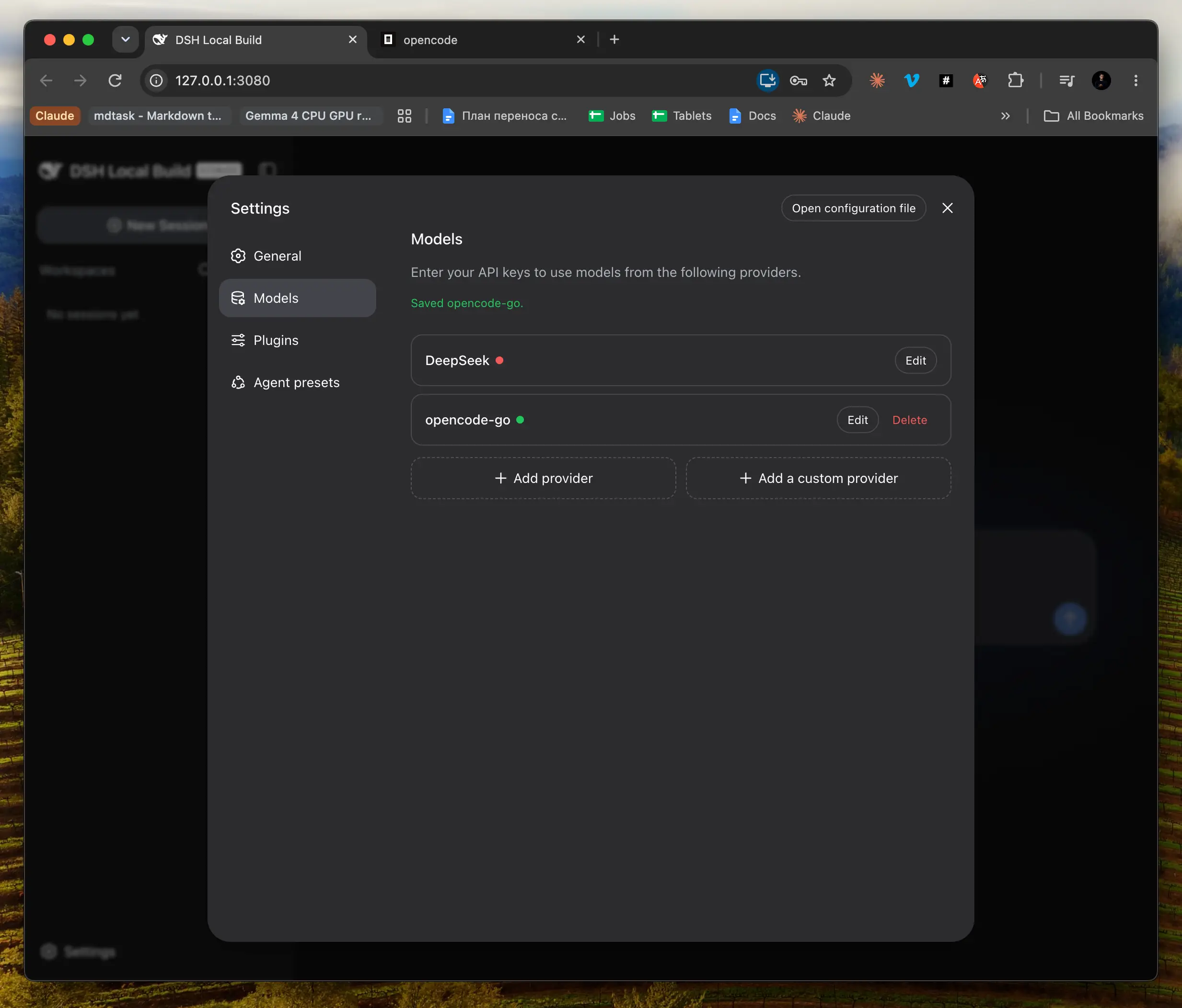
Task: Open the План переноса bookmark
Action: pos(505,116)
